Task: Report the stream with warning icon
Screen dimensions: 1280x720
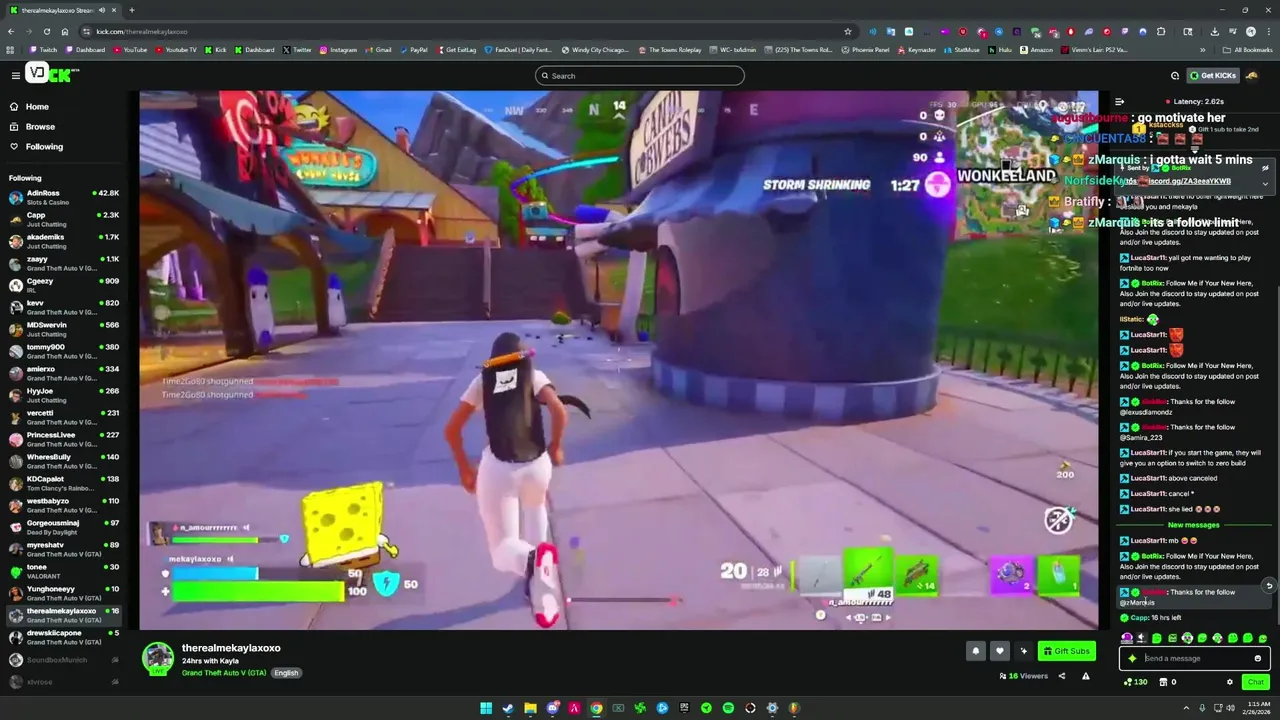Action: [x=1086, y=676]
